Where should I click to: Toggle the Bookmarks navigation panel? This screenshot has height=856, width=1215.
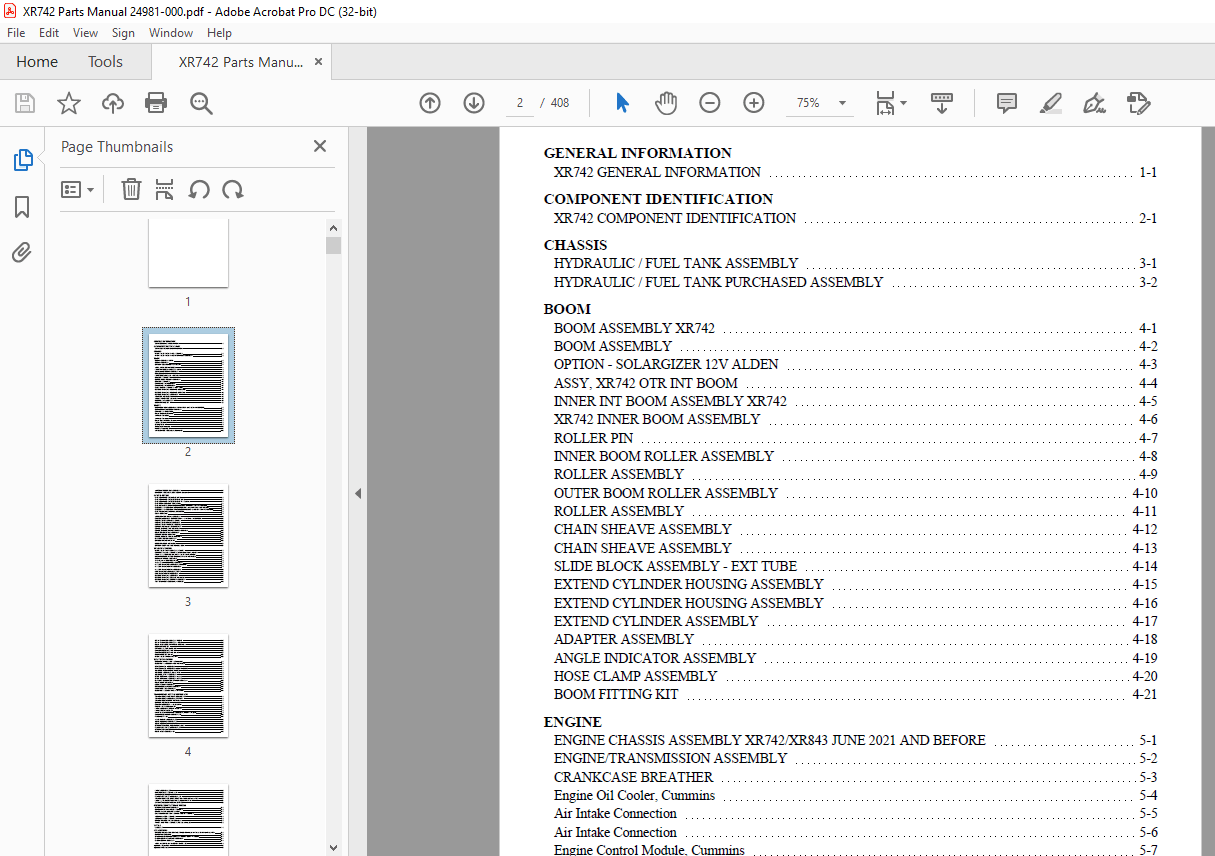(22, 207)
